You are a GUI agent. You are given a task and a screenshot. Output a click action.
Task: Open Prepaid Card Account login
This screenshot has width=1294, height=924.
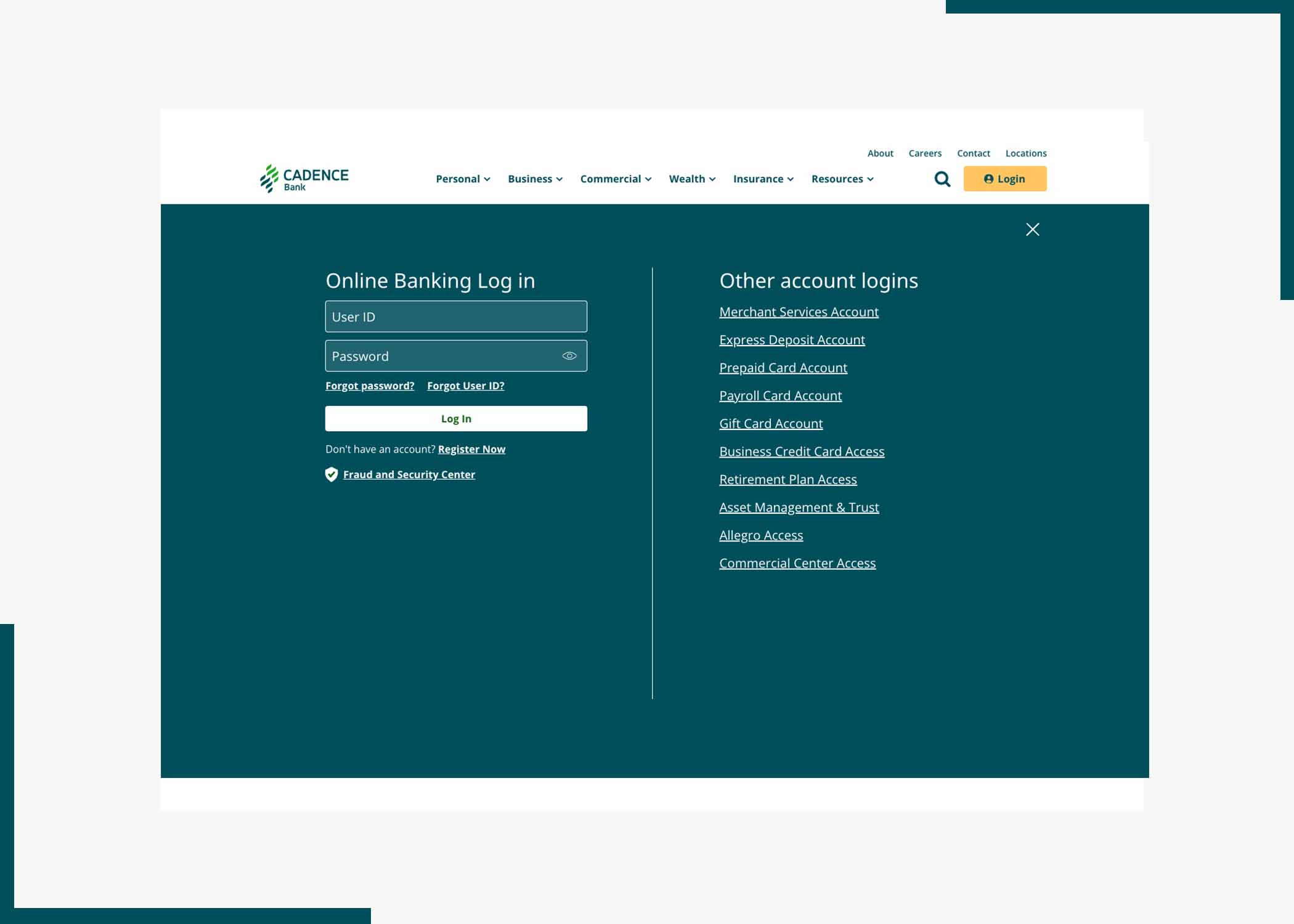point(783,368)
